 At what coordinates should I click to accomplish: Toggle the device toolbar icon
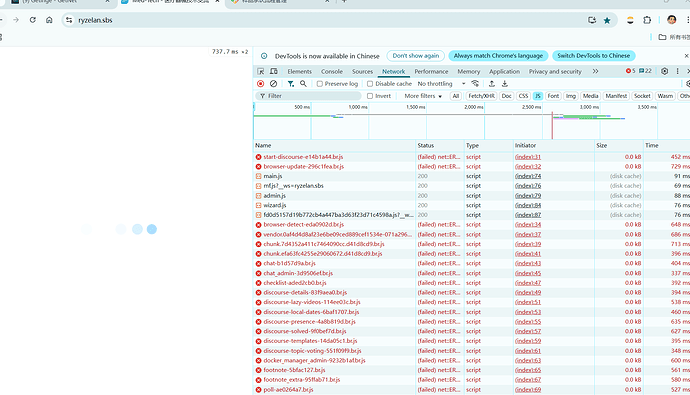click(274, 71)
